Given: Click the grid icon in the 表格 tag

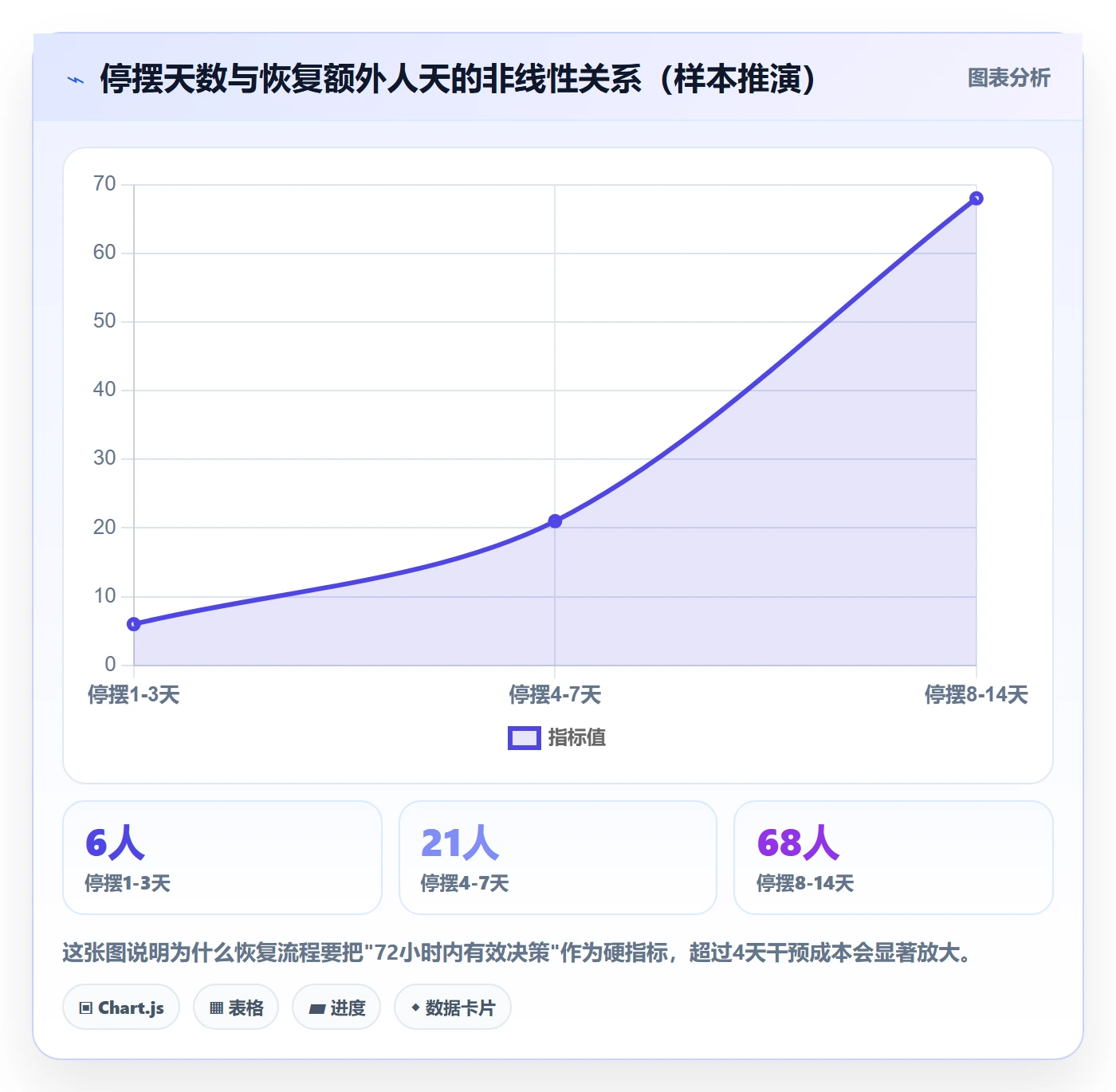Looking at the screenshot, I should (x=216, y=1008).
